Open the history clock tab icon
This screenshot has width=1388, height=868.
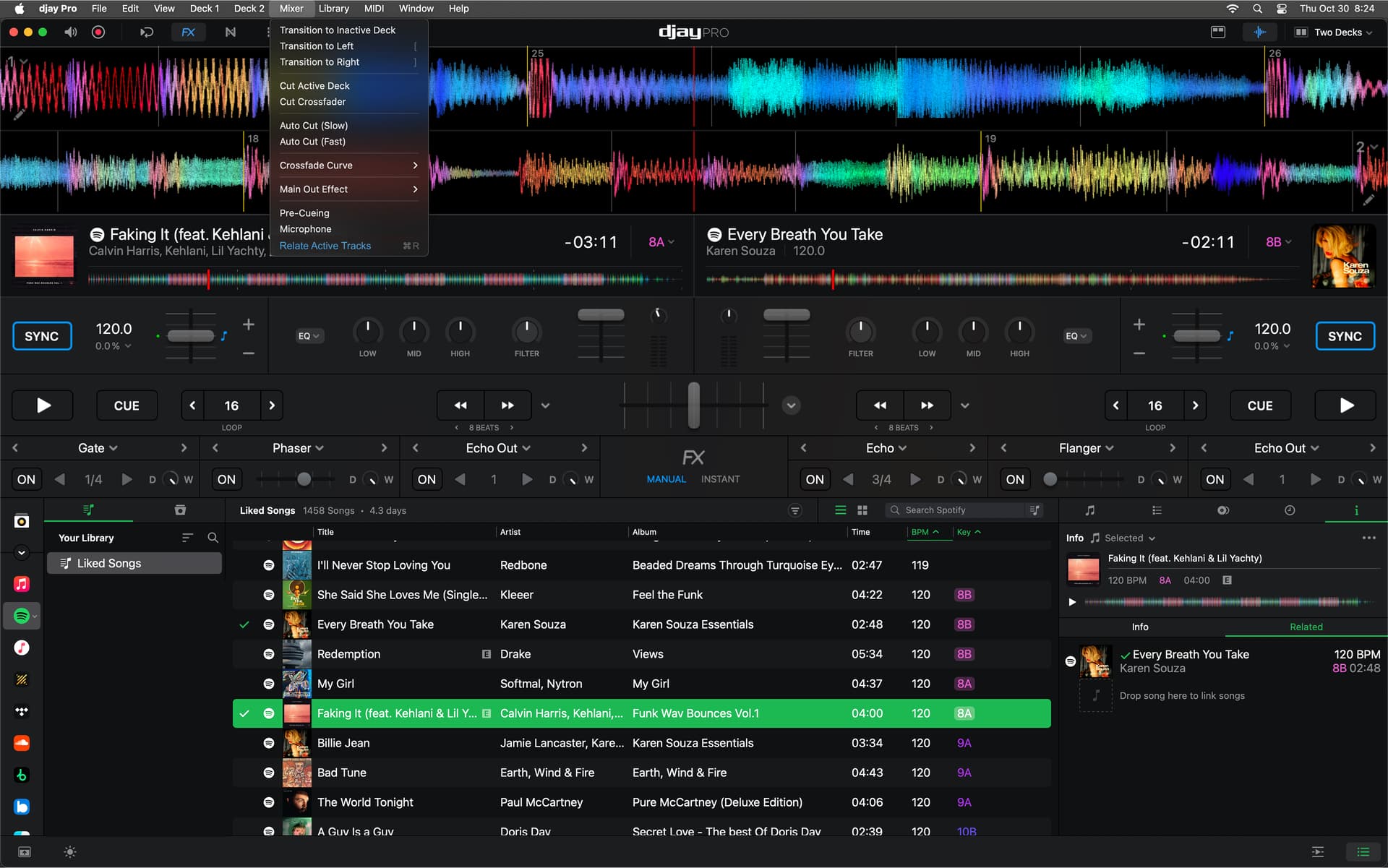click(x=1289, y=510)
